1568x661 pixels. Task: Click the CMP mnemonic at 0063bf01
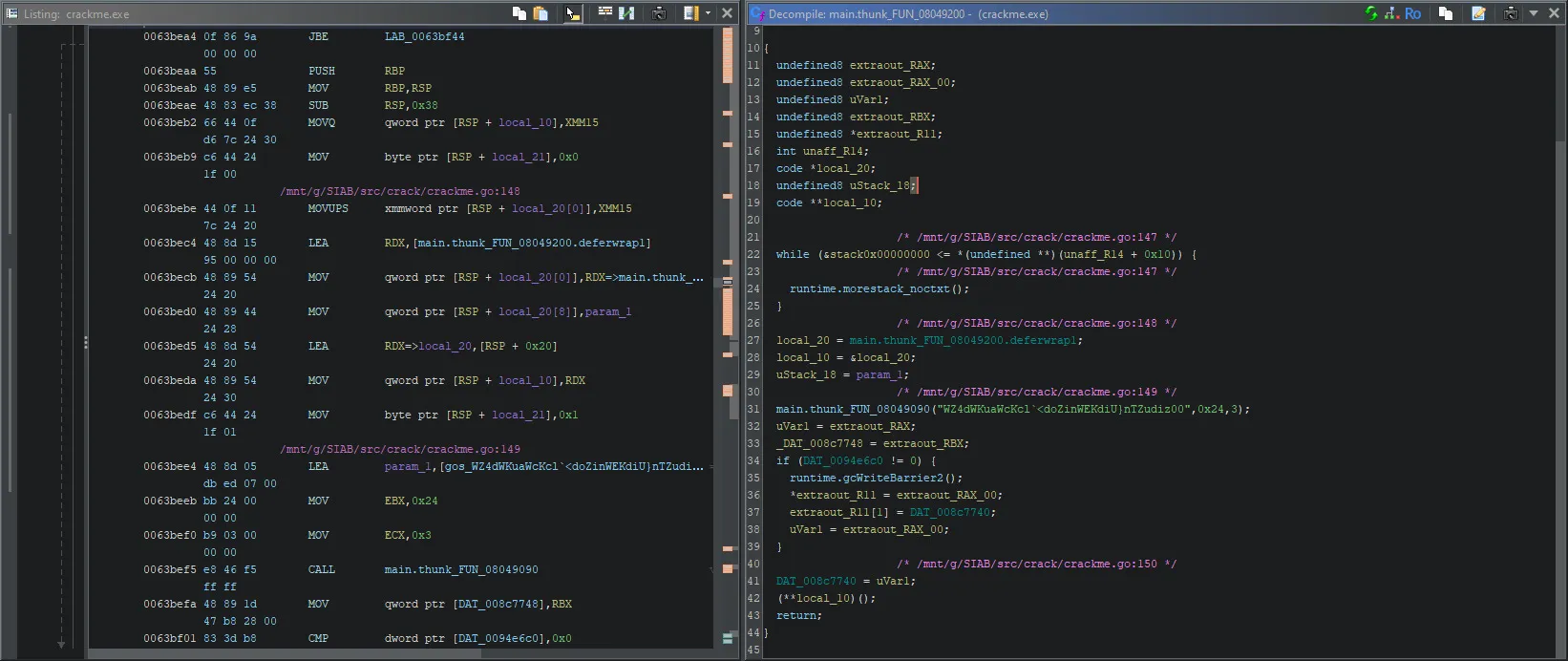[318, 638]
